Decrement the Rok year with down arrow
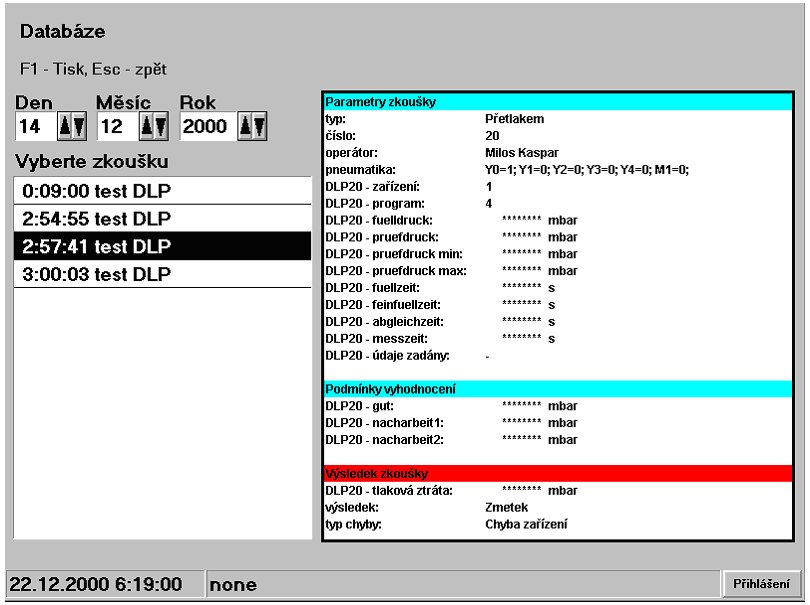 (259, 127)
